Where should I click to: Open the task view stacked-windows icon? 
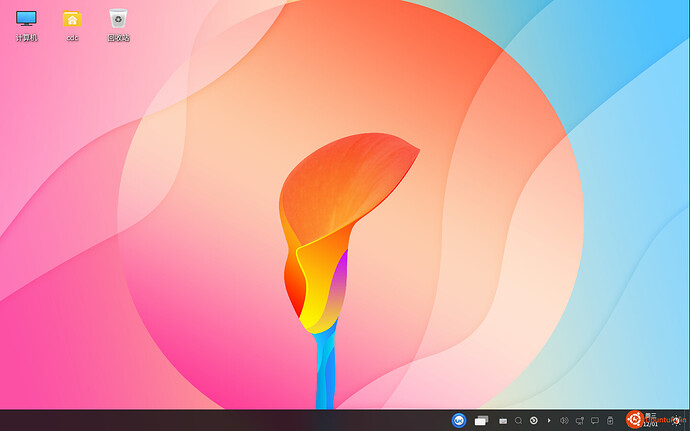481,420
